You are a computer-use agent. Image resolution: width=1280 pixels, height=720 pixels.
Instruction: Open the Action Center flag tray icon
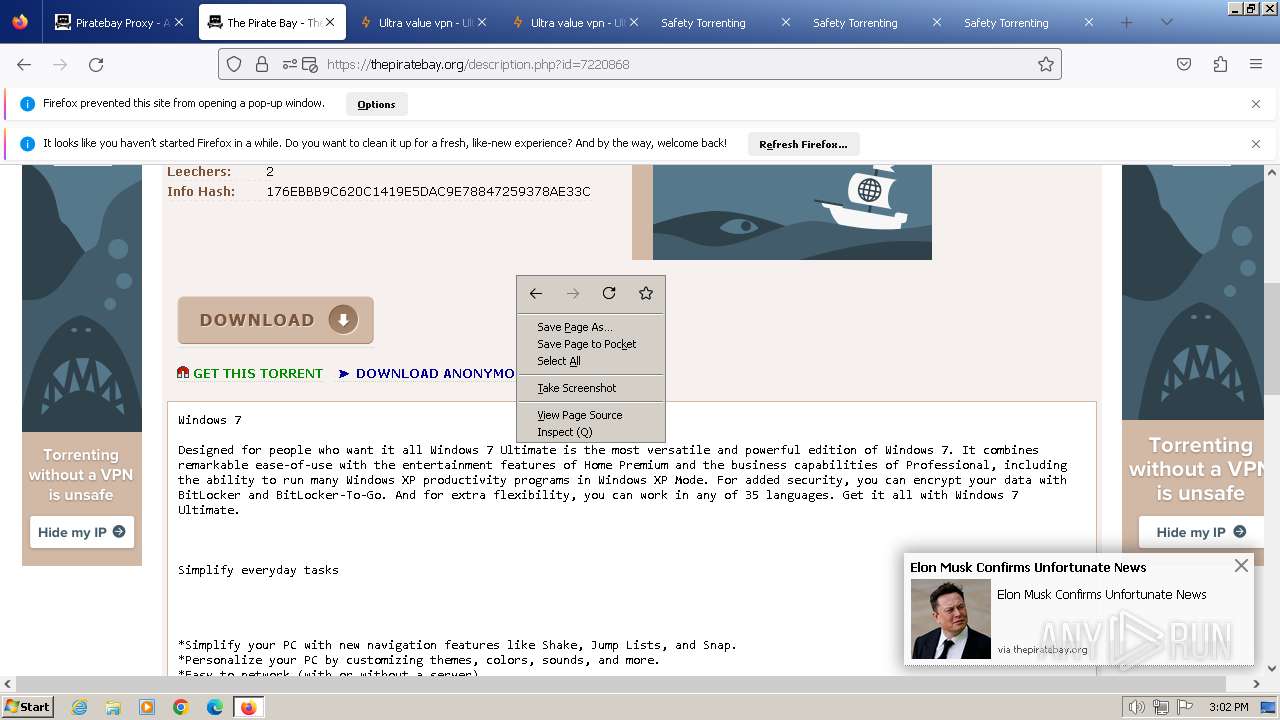[1184, 707]
